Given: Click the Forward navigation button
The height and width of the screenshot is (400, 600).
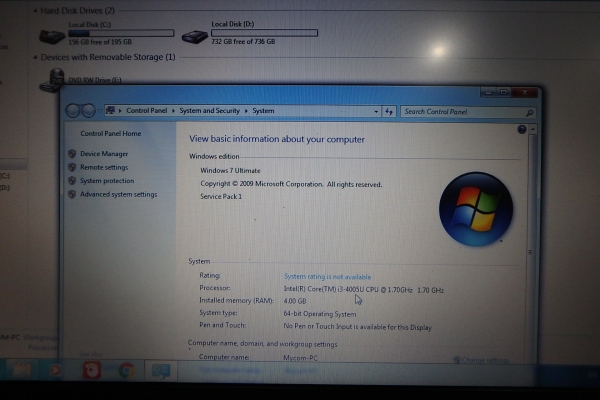Looking at the screenshot, I should coord(88,111).
